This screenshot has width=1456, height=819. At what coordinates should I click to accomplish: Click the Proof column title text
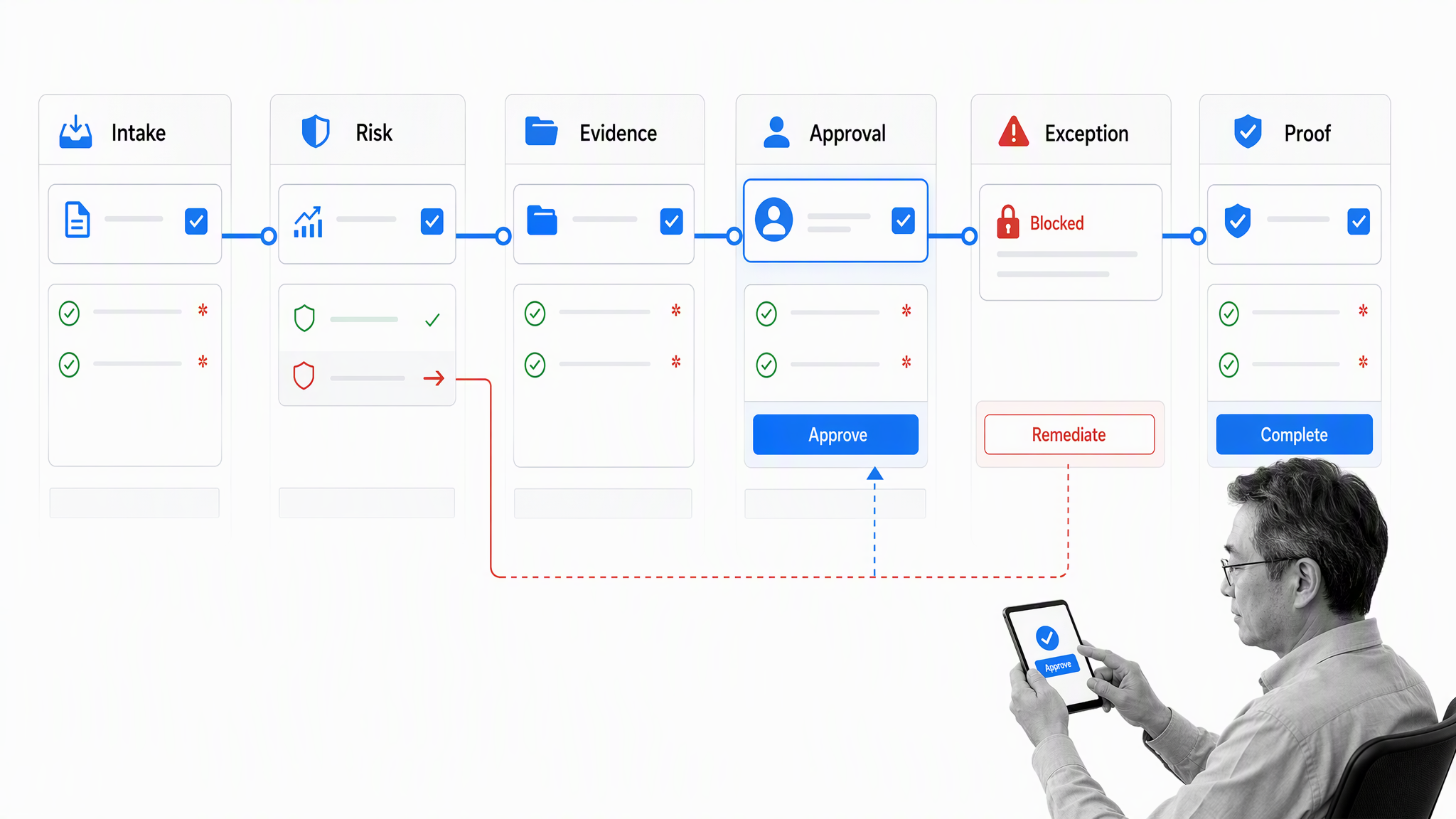click(1307, 134)
